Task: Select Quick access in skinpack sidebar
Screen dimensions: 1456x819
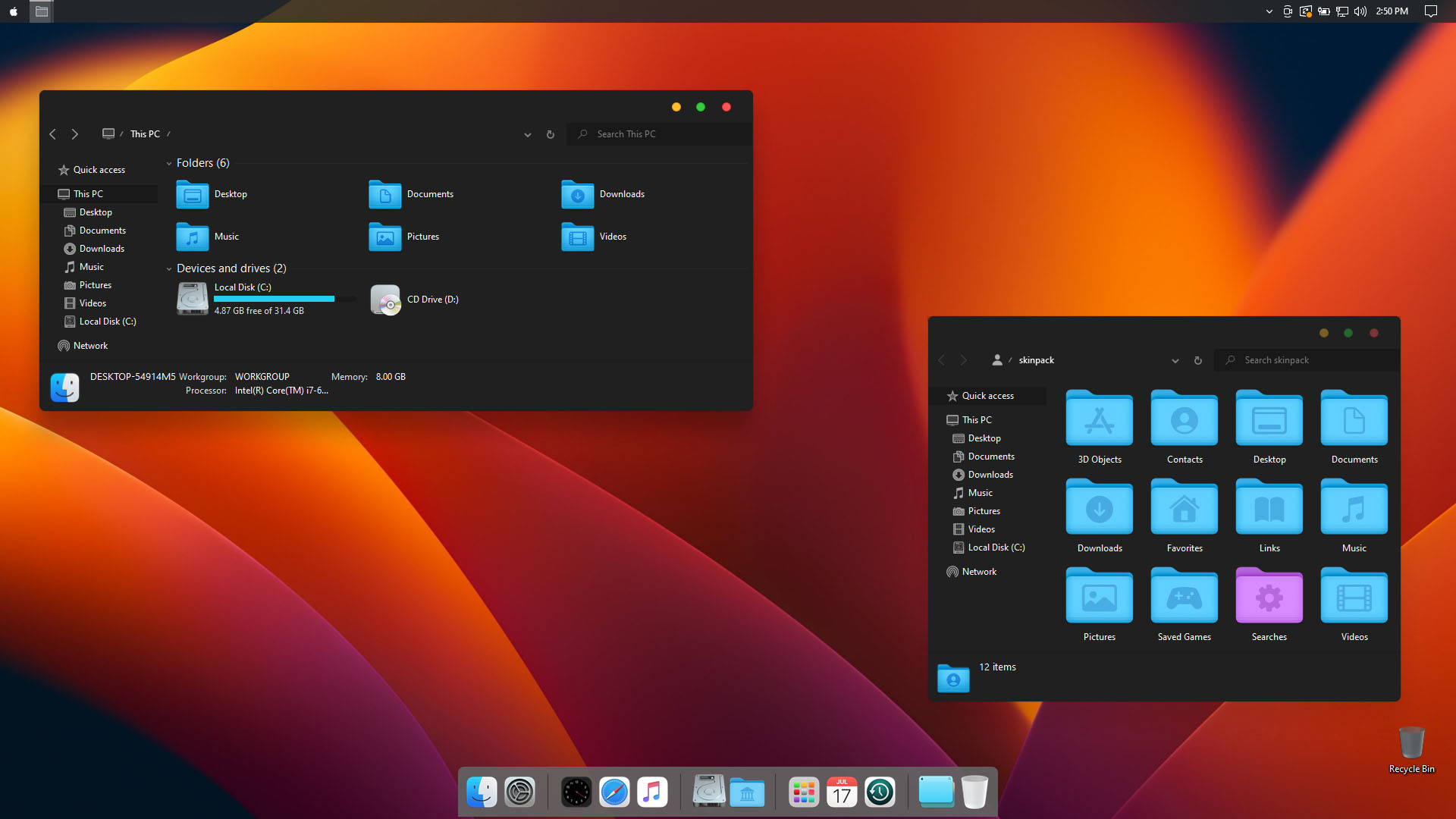Action: point(987,396)
